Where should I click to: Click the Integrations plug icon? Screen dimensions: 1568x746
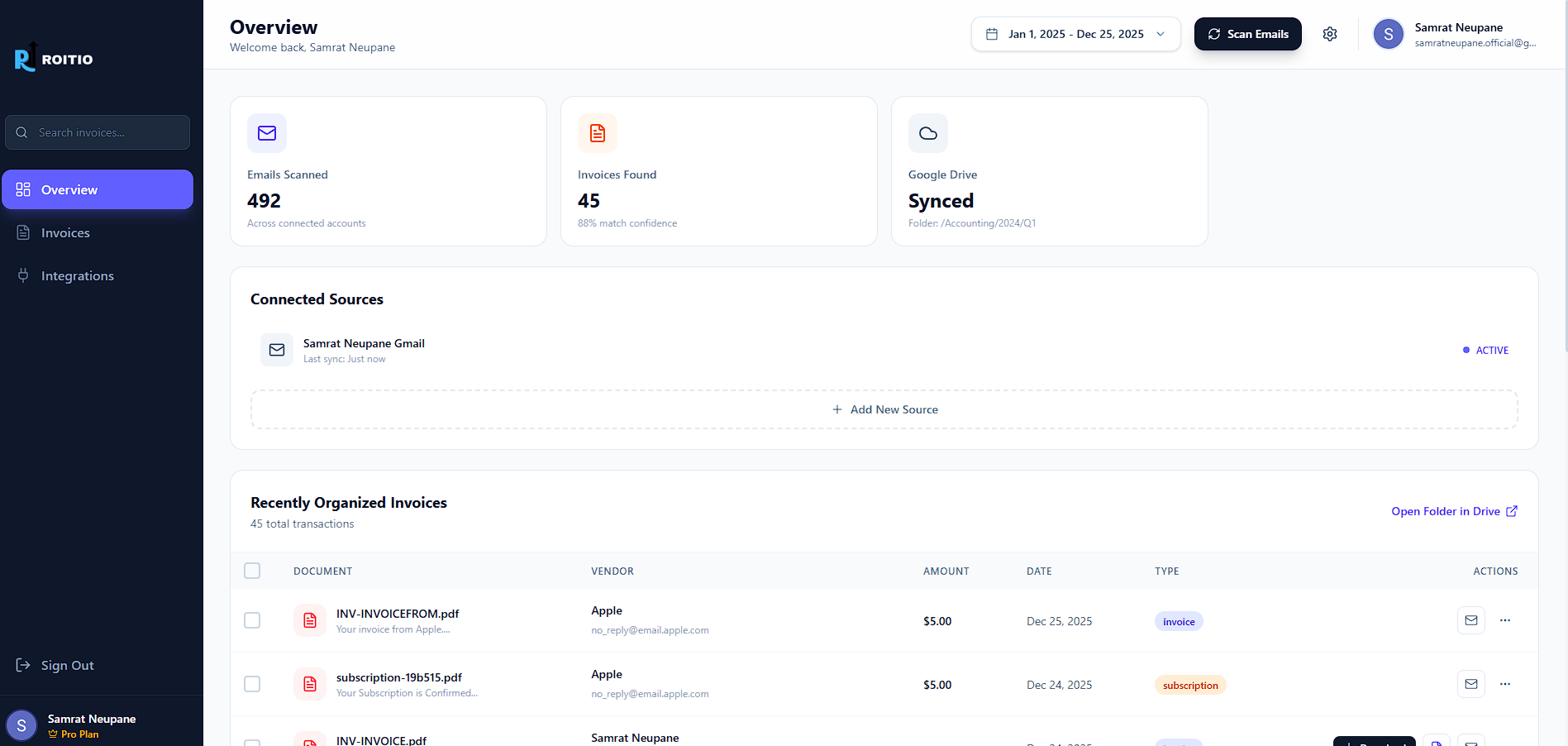pos(24,275)
